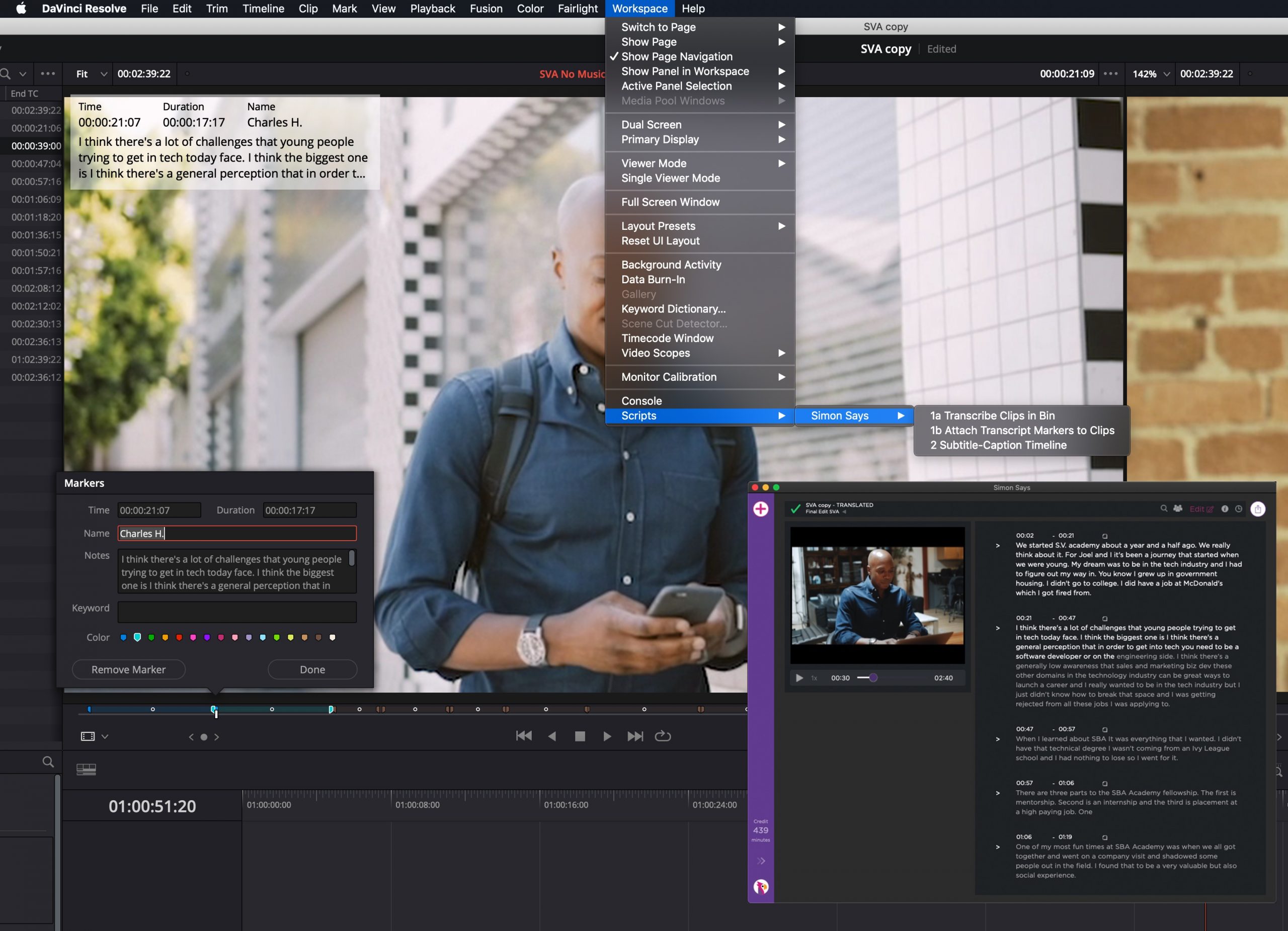The image size is (1288, 931).
Task: Click the Remove Marker button
Action: 128,669
